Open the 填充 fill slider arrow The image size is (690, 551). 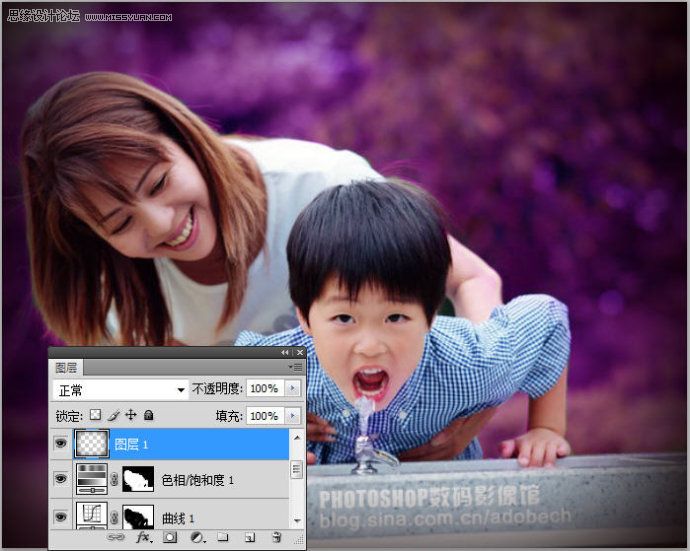(292, 416)
